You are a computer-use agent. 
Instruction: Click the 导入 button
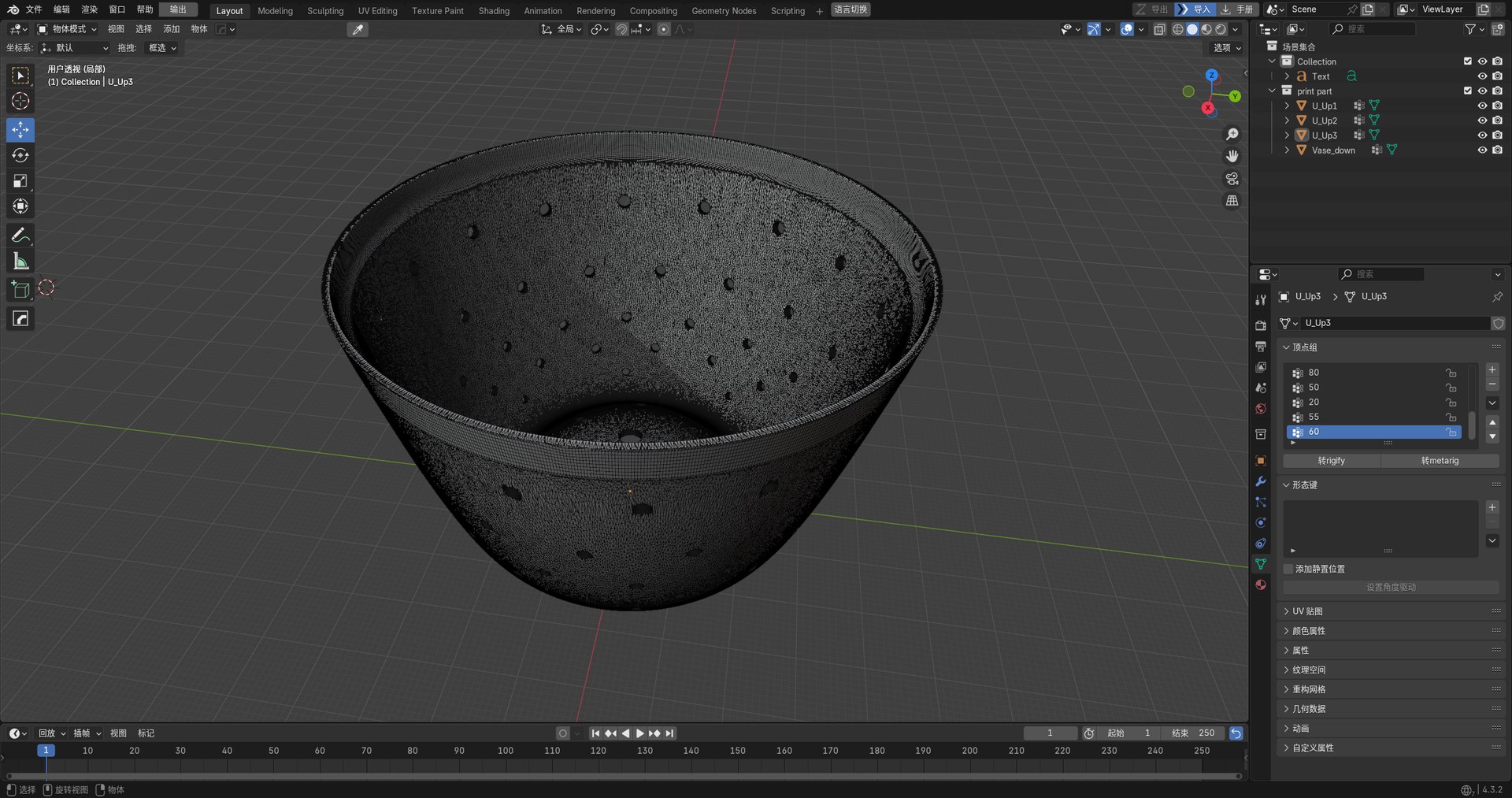point(1195,9)
